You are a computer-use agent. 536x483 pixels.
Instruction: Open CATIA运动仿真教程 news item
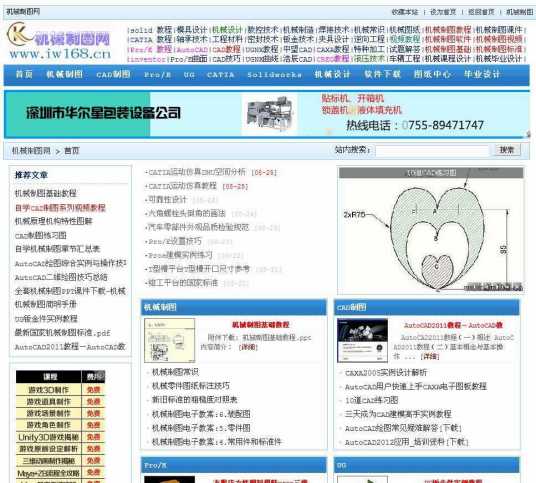pyautogui.click(x=183, y=186)
